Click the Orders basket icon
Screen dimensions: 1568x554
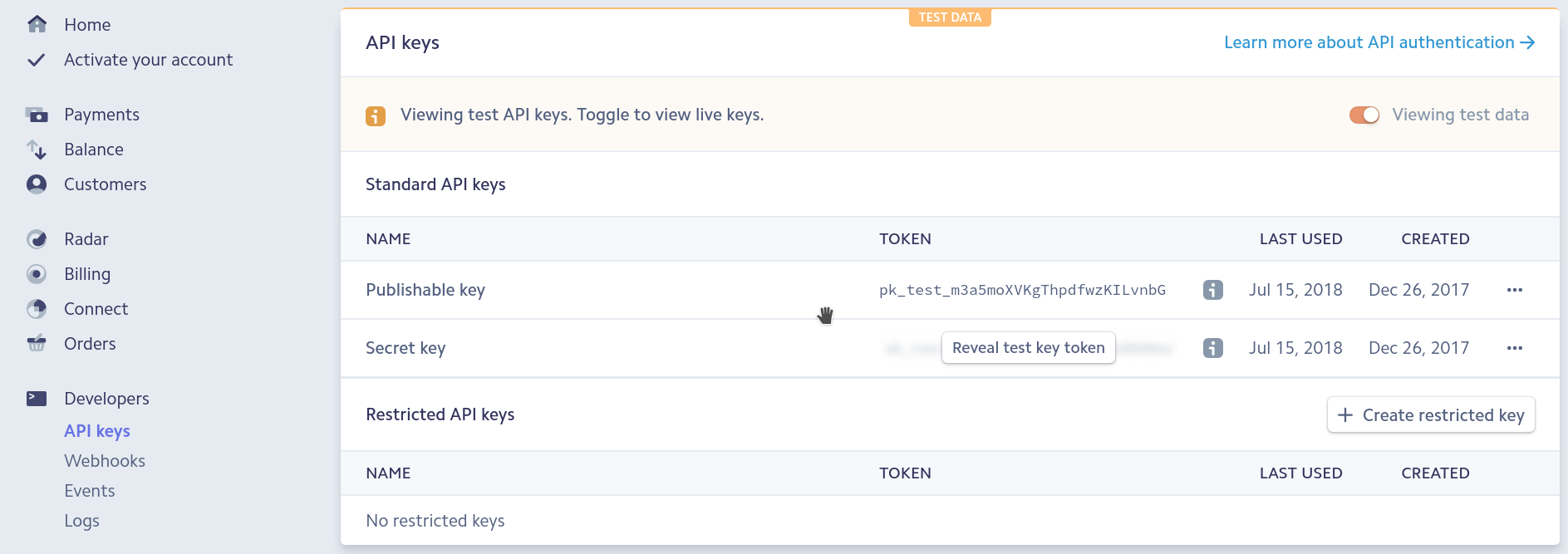point(37,344)
